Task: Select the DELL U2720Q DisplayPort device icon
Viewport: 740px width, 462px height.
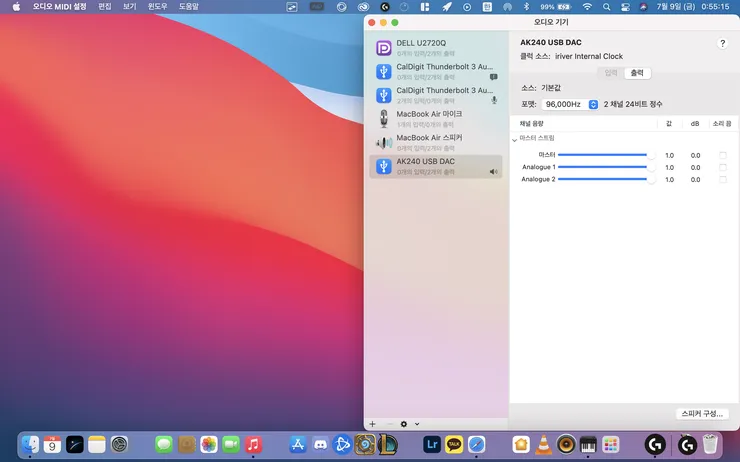Action: point(384,48)
